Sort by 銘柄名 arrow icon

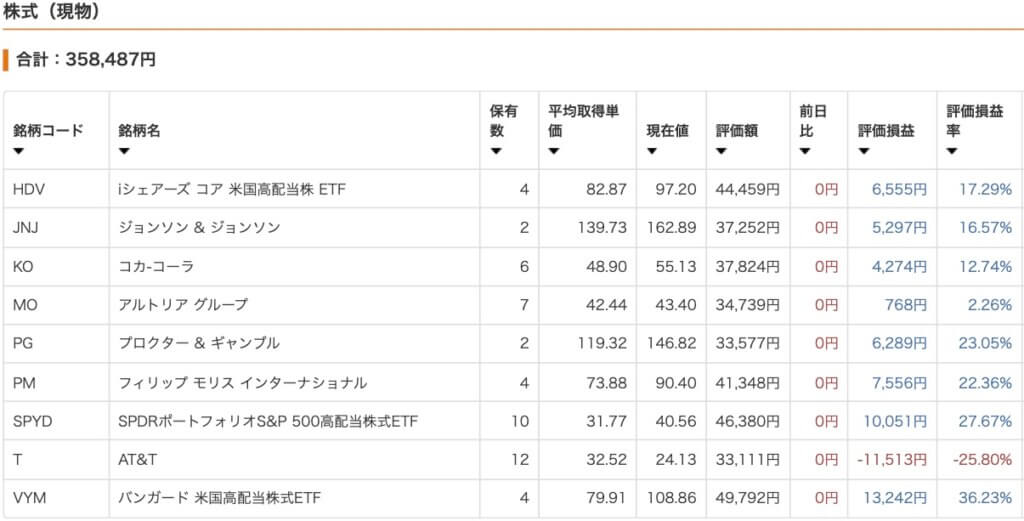(x=124, y=151)
